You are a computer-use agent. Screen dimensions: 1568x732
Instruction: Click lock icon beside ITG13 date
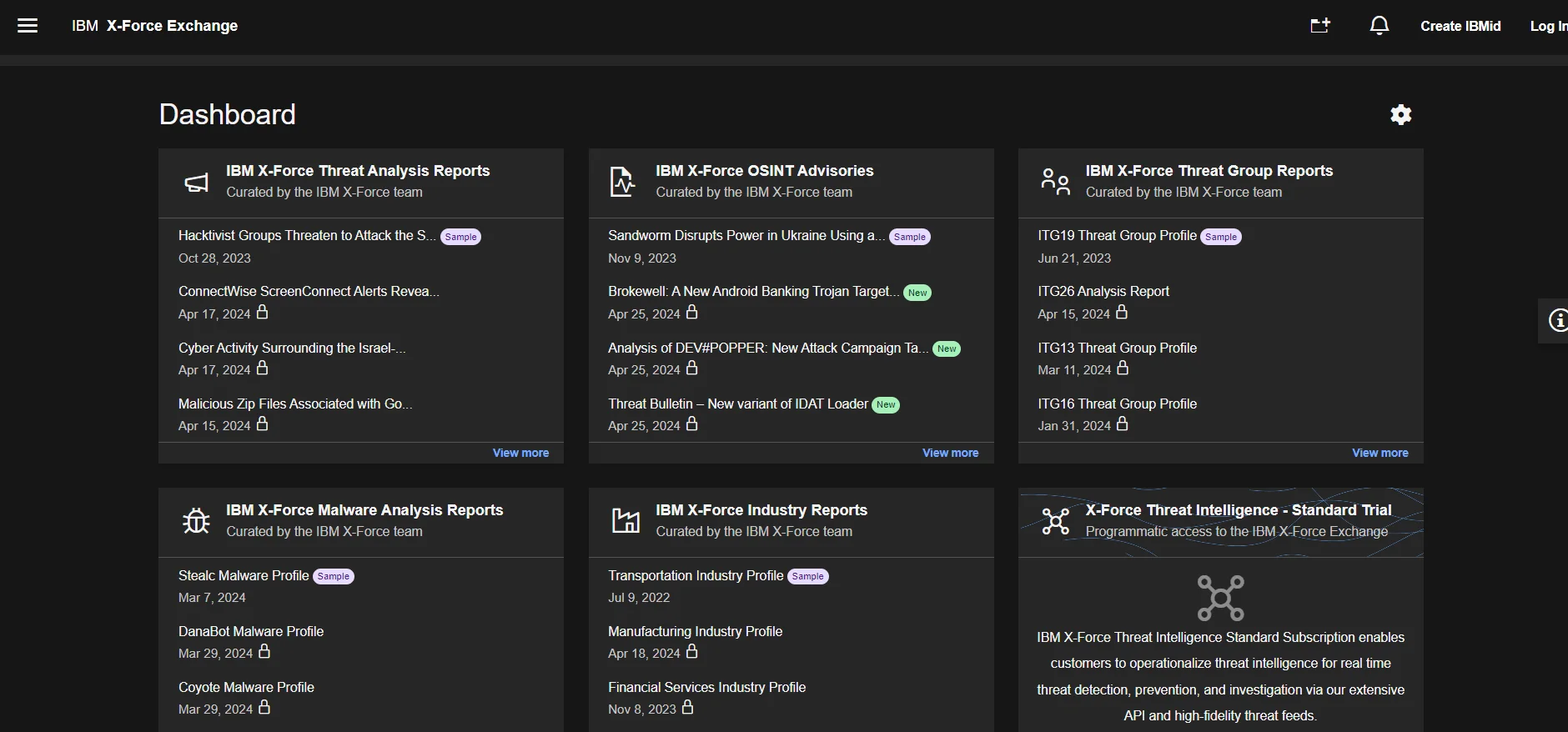coord(1123,368)
